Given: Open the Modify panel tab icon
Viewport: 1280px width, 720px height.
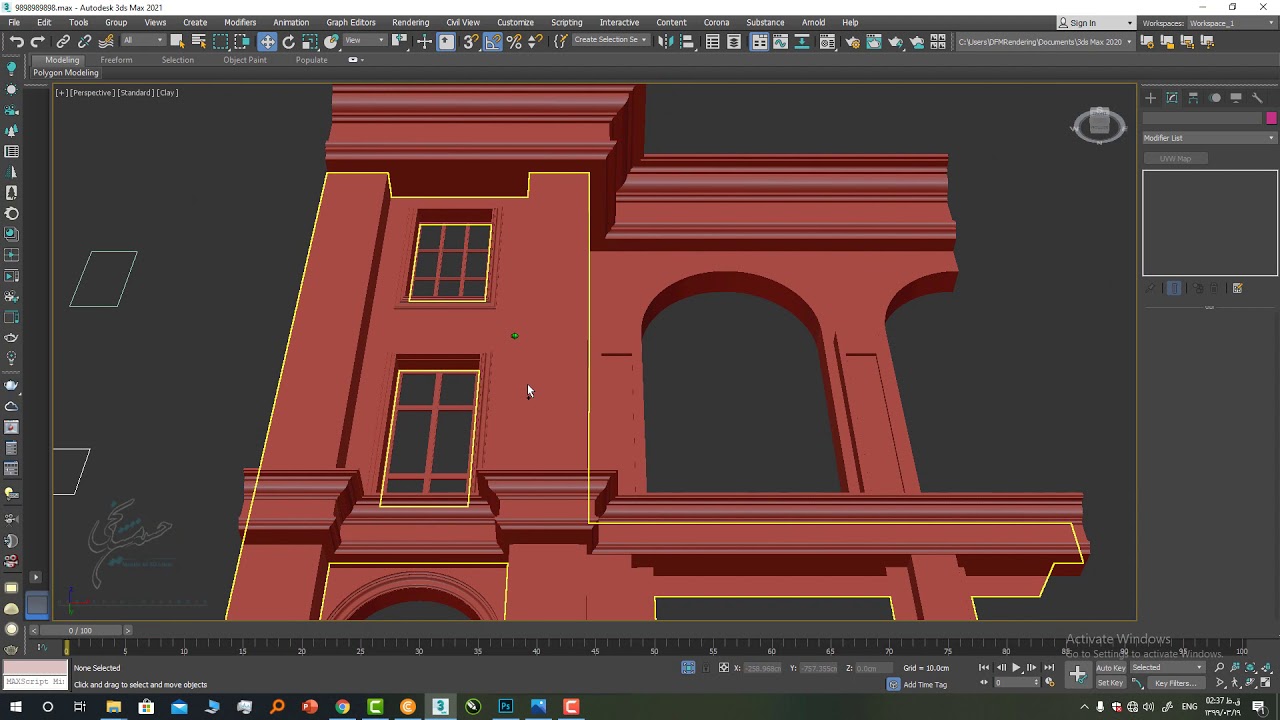Looking at the screenshot, I should coord(1172,97).
